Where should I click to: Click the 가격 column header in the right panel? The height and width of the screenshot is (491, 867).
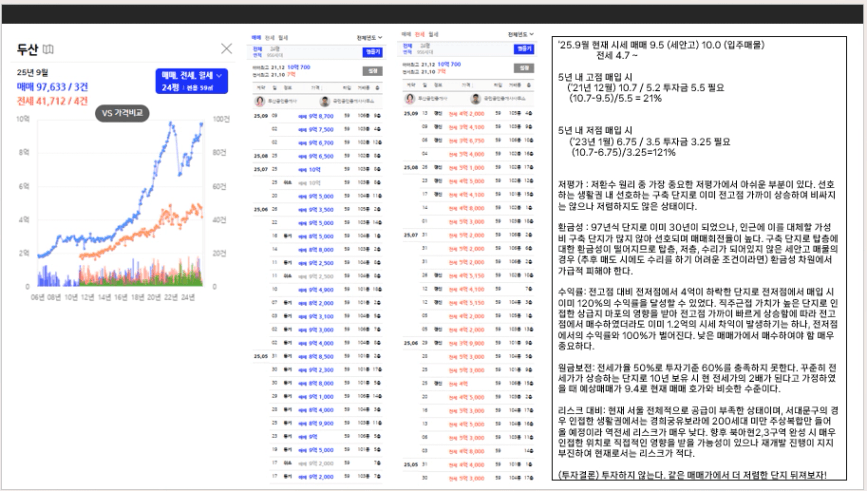click(466, 85)
